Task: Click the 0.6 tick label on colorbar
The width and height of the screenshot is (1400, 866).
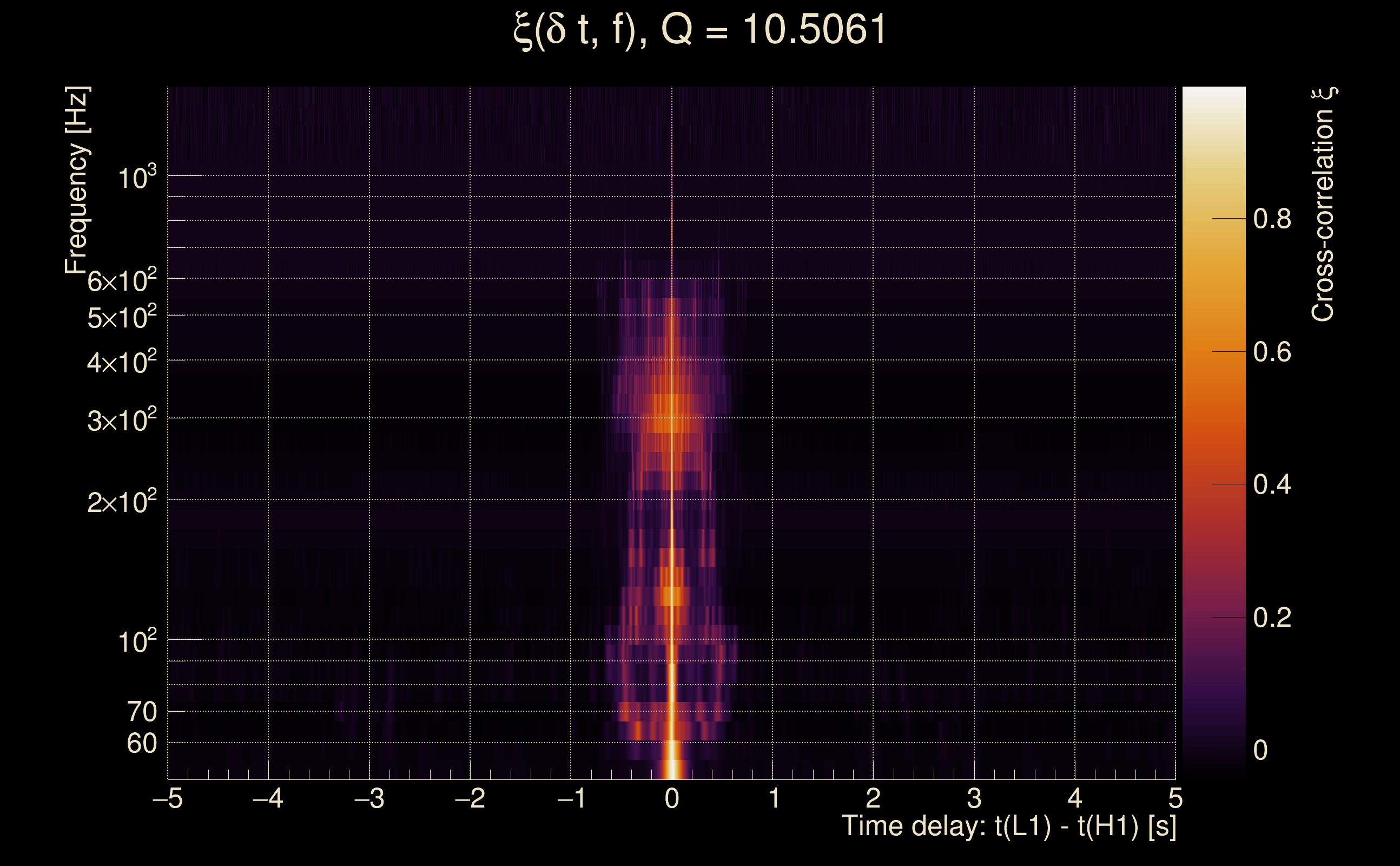Action: click(x=1272, y=352)
